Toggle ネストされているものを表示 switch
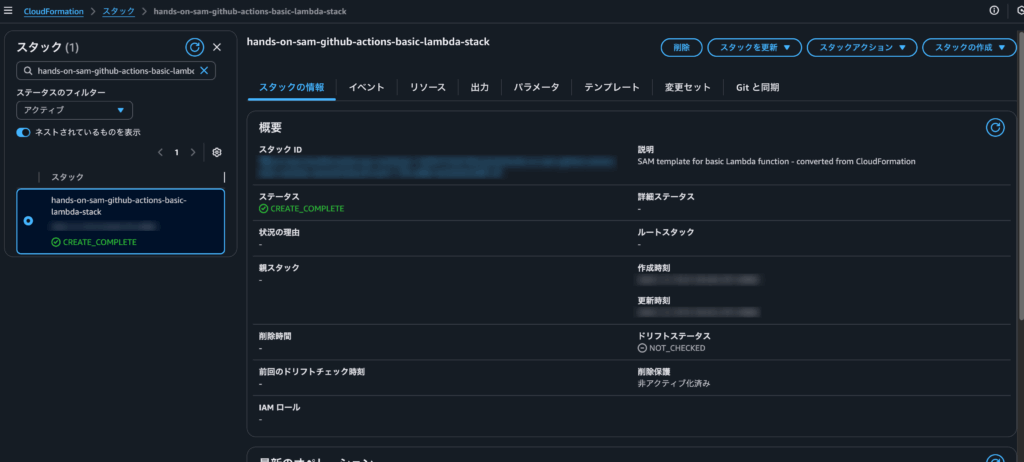The width and height of the screenshot is (1024, 462). click(x=23, y=132)
